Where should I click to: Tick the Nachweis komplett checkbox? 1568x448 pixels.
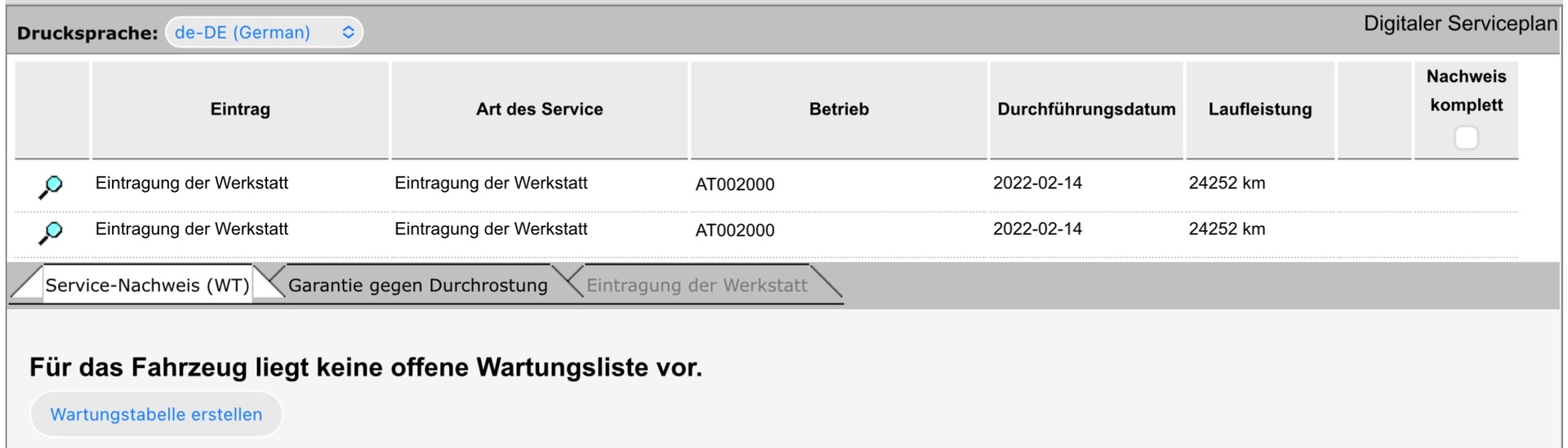1466,137
